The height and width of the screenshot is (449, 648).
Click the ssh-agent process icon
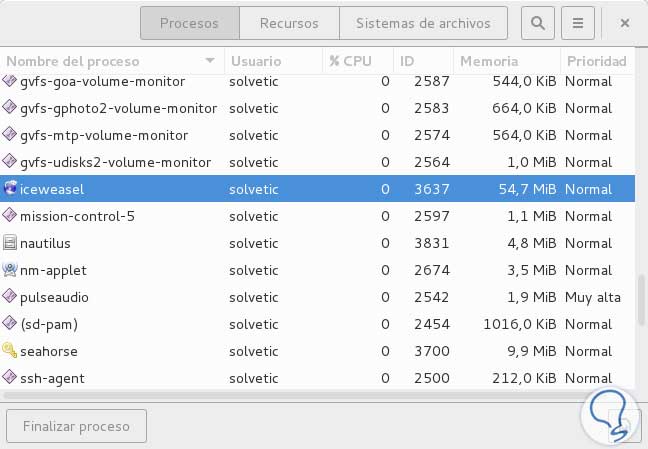tap(11, 378)
